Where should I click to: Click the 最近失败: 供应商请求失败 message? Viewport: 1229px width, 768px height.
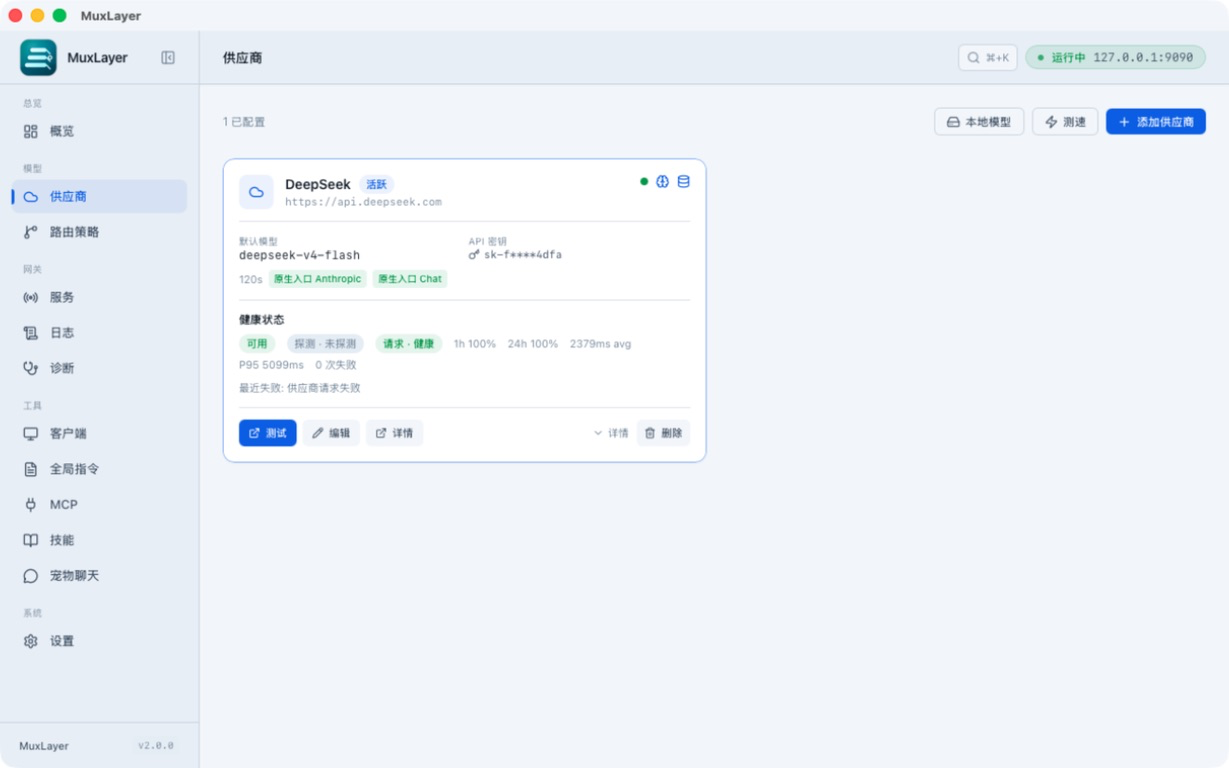(x=299, y=388)
